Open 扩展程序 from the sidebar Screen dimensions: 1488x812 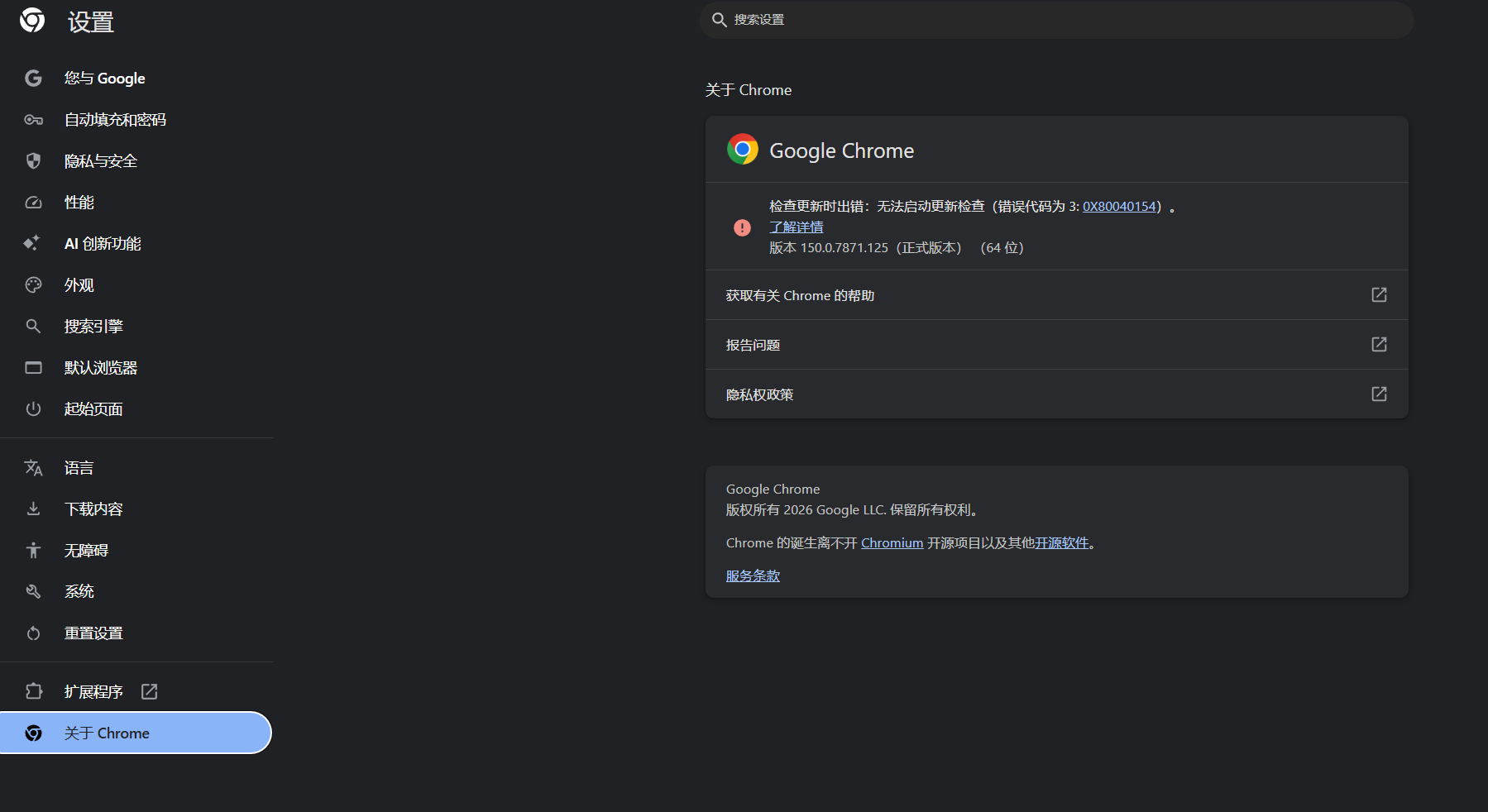136,691
